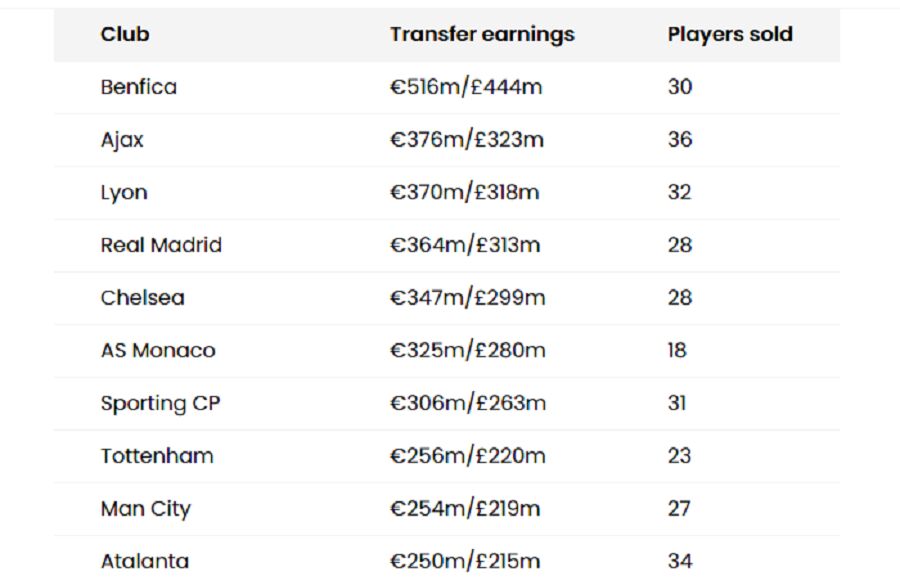Click Real Madrid in the table
900x585 pixels.
click(161, 245)
